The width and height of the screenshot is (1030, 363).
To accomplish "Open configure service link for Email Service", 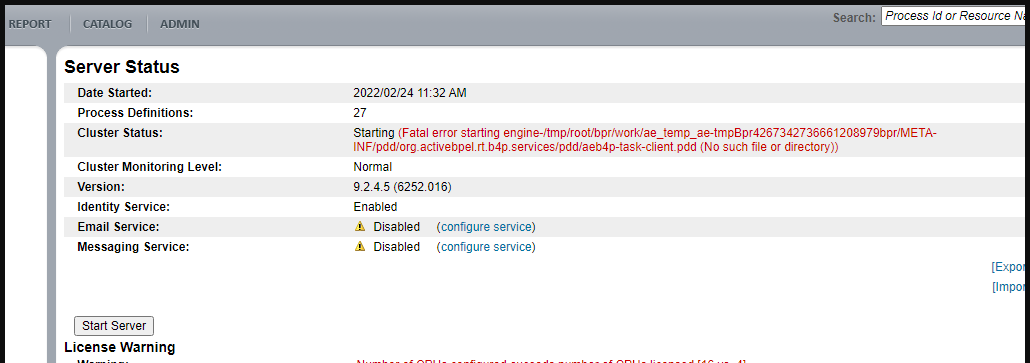I will [x=486, y=227].
